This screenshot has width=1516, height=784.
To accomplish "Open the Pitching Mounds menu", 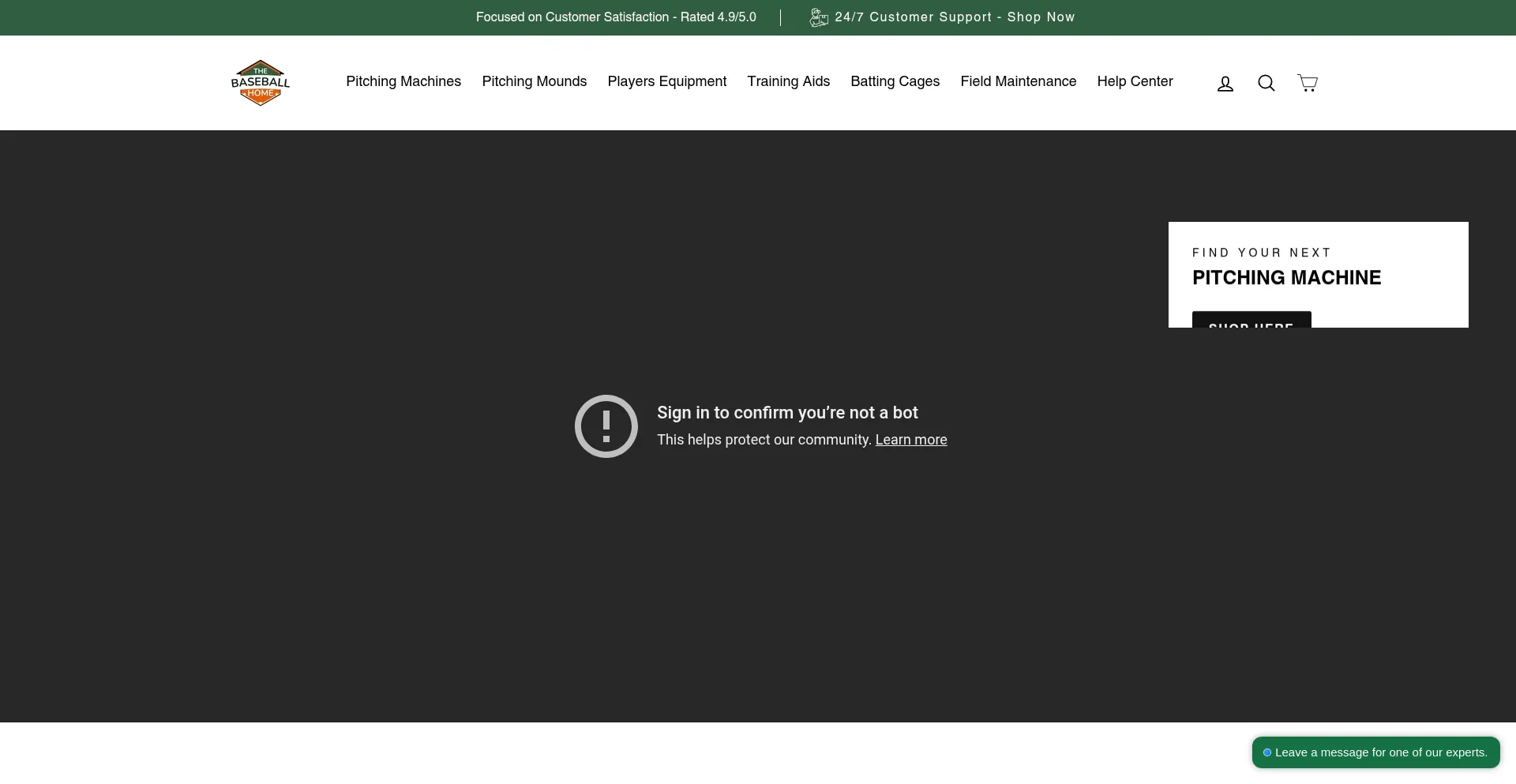I will [534, 82].
